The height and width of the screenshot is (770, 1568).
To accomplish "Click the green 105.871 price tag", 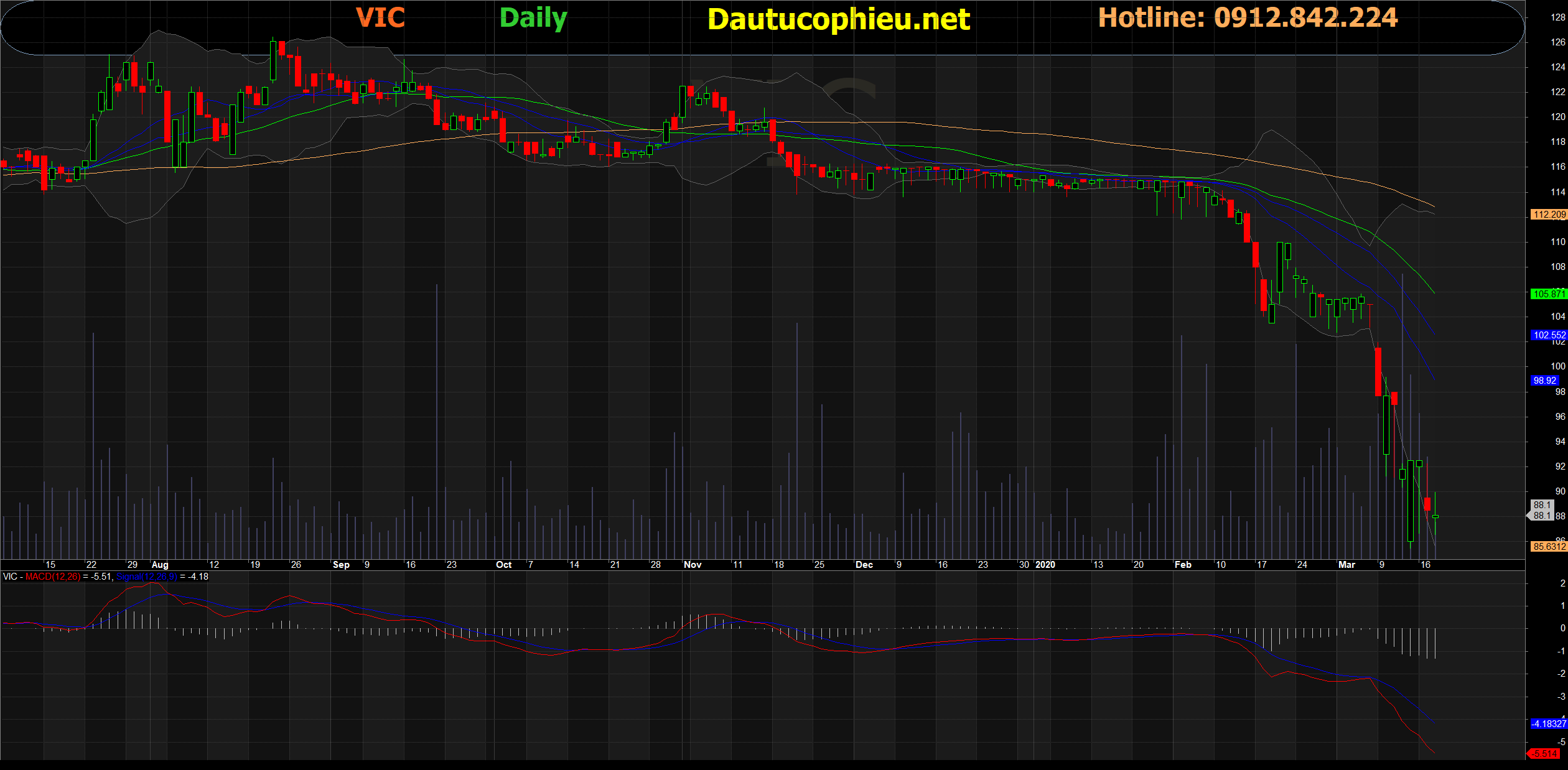I will pos(1549,294).
